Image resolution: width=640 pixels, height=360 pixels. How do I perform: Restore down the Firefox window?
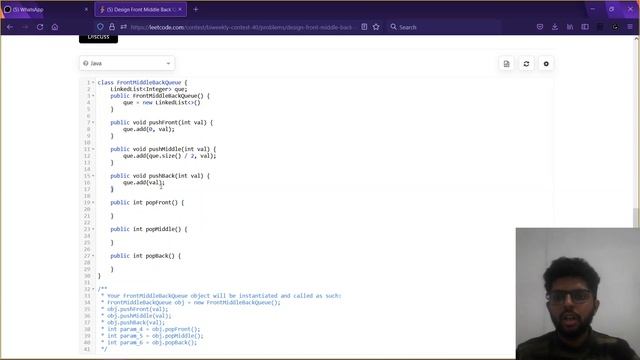pos(611,9)
